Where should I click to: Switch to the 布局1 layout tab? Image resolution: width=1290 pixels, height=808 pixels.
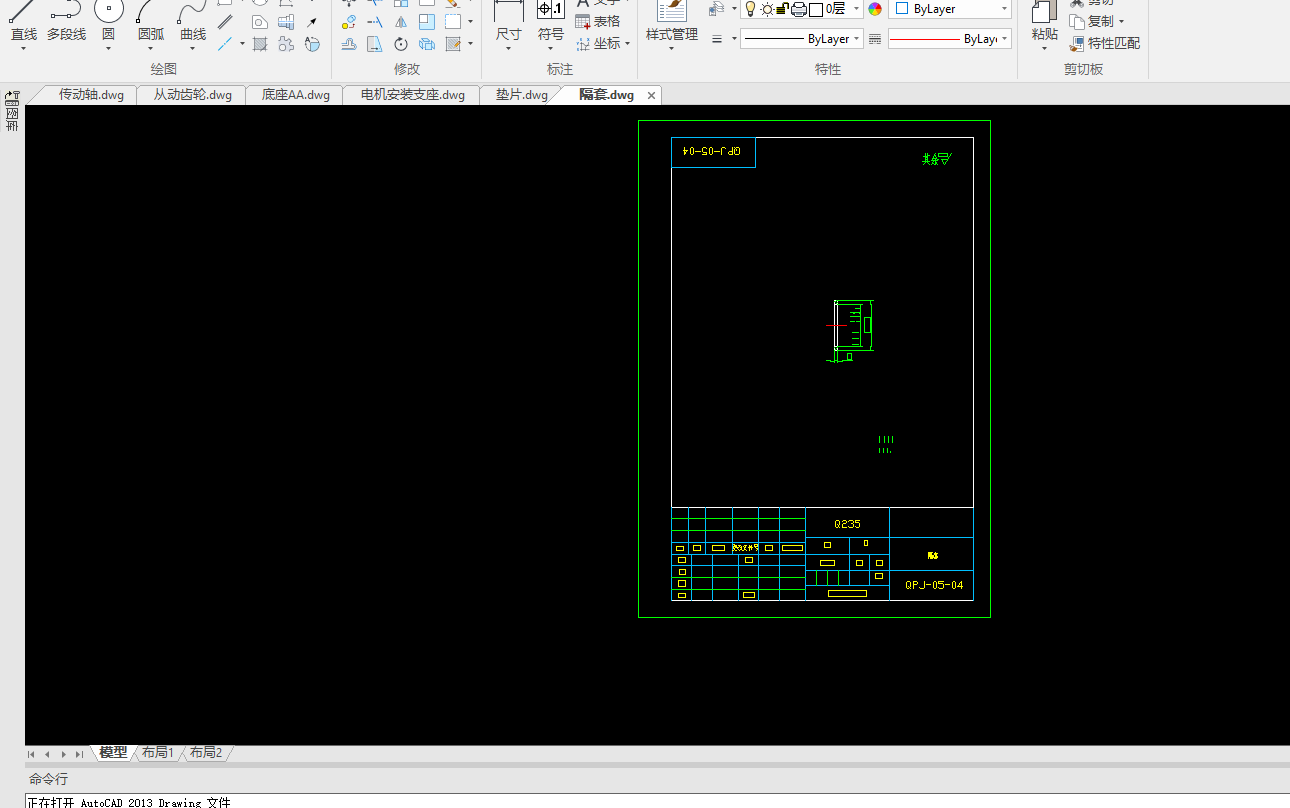(x=158, y=753)
